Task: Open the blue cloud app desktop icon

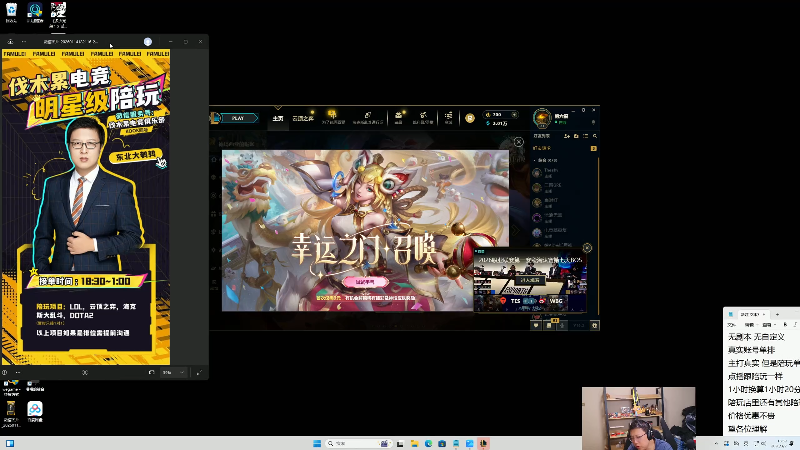Action: click(35, 412)
